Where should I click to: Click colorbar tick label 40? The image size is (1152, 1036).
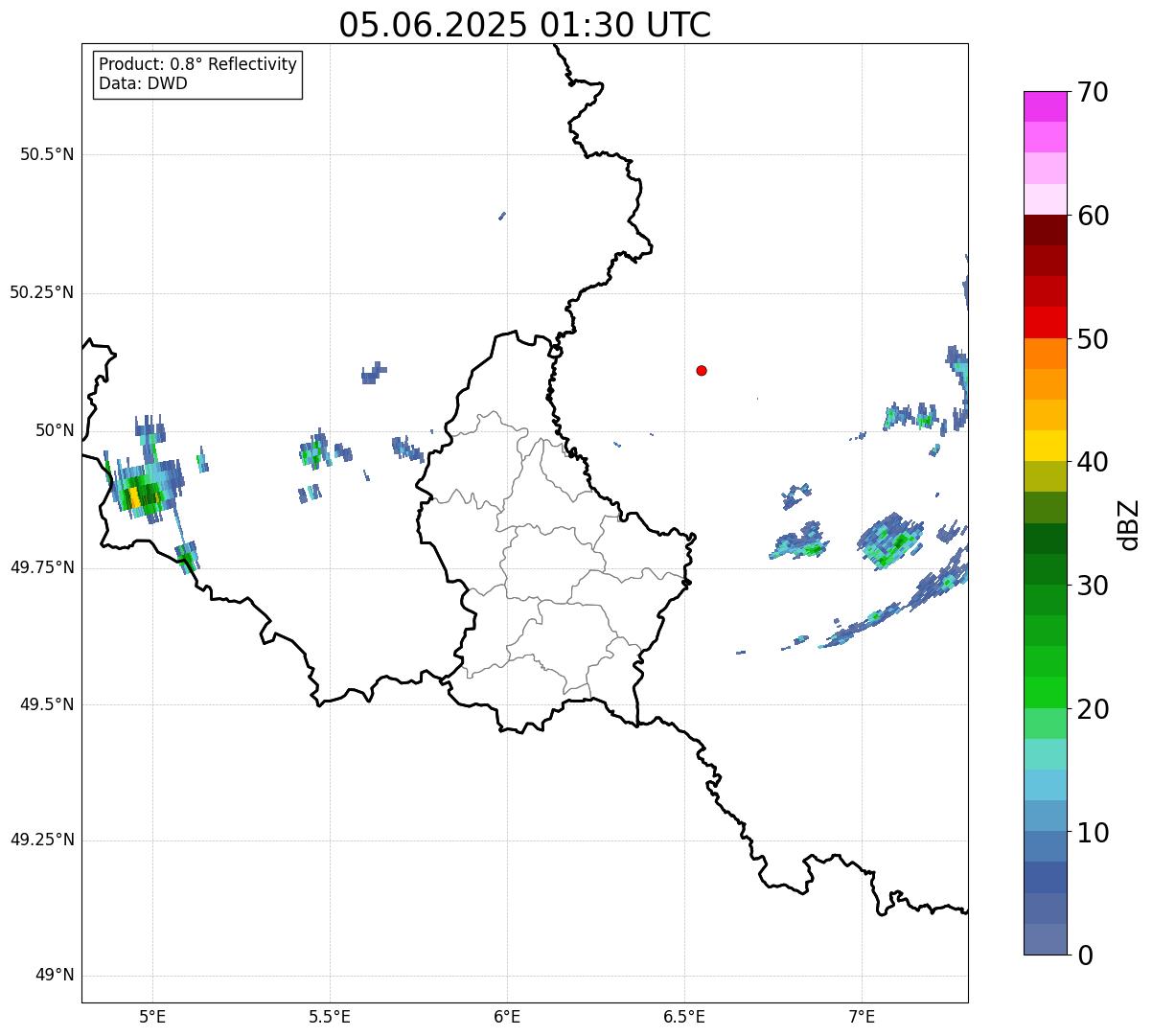coord(1093,462)
